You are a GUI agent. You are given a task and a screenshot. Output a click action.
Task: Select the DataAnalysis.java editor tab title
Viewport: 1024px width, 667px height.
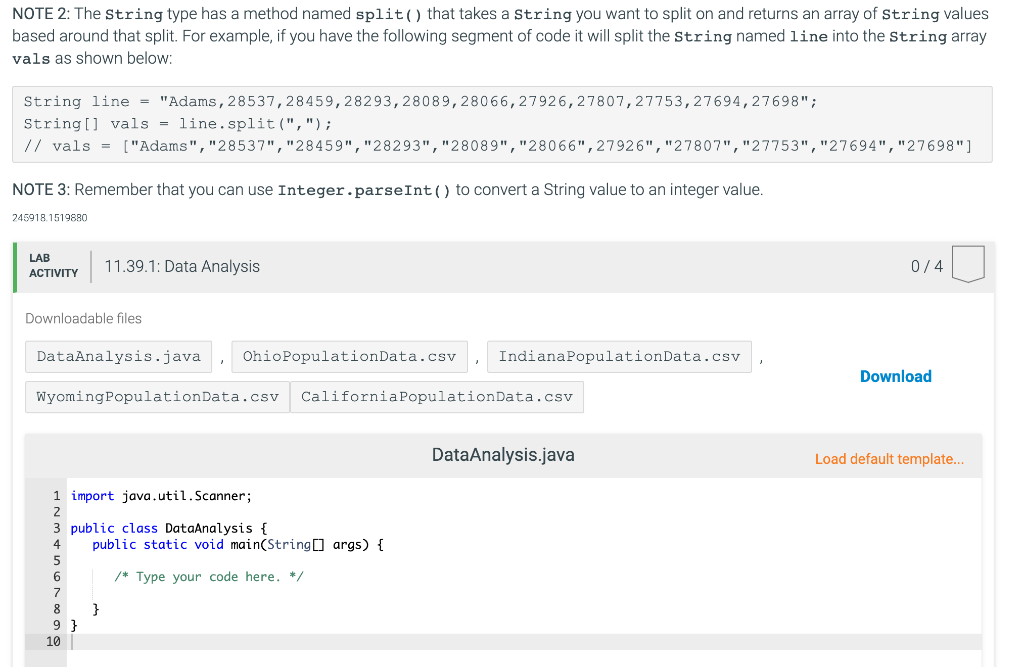[x=503, y=454]
